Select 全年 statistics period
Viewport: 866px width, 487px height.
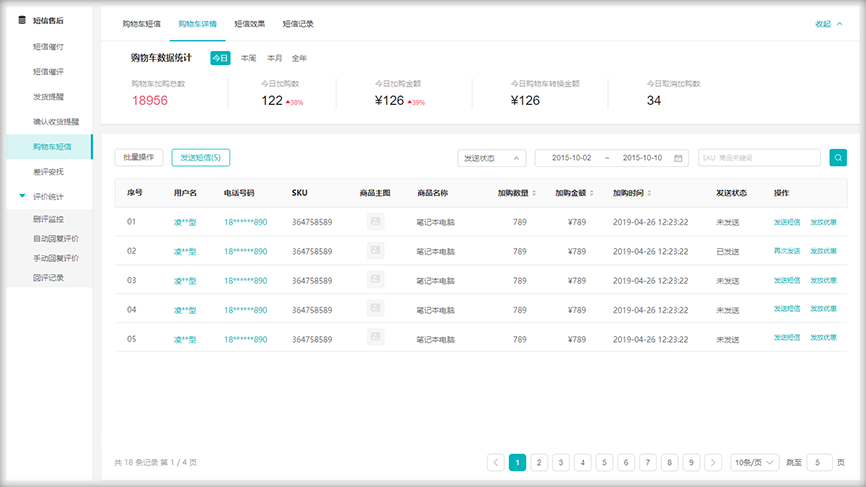click(x=299, y=58)
